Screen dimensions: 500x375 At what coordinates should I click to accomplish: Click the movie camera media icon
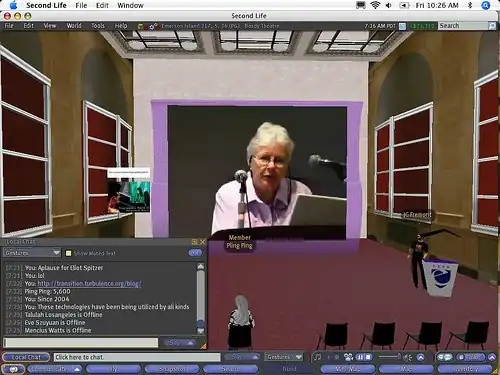click(348, 357)
